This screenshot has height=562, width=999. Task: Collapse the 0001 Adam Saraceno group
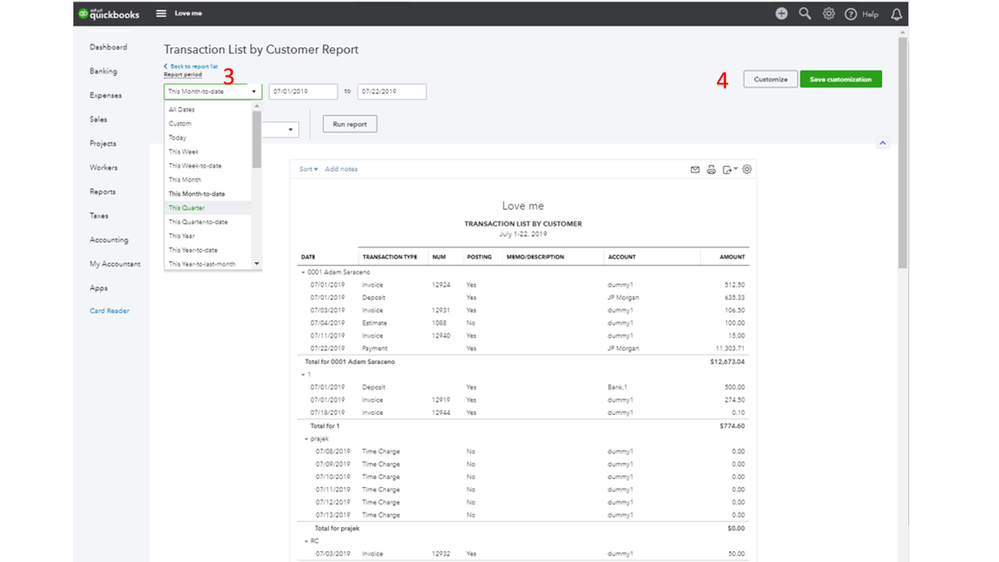click(303, 272)
